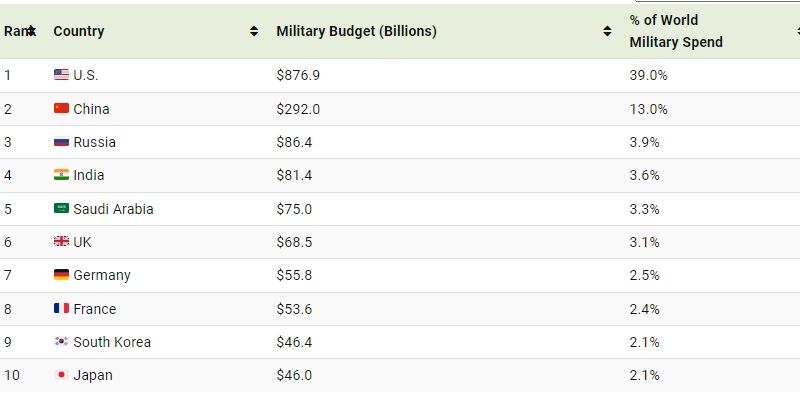800x400 pixels.
Task: Select the $876.9 budget cell
Action: [x=298, y=75]
